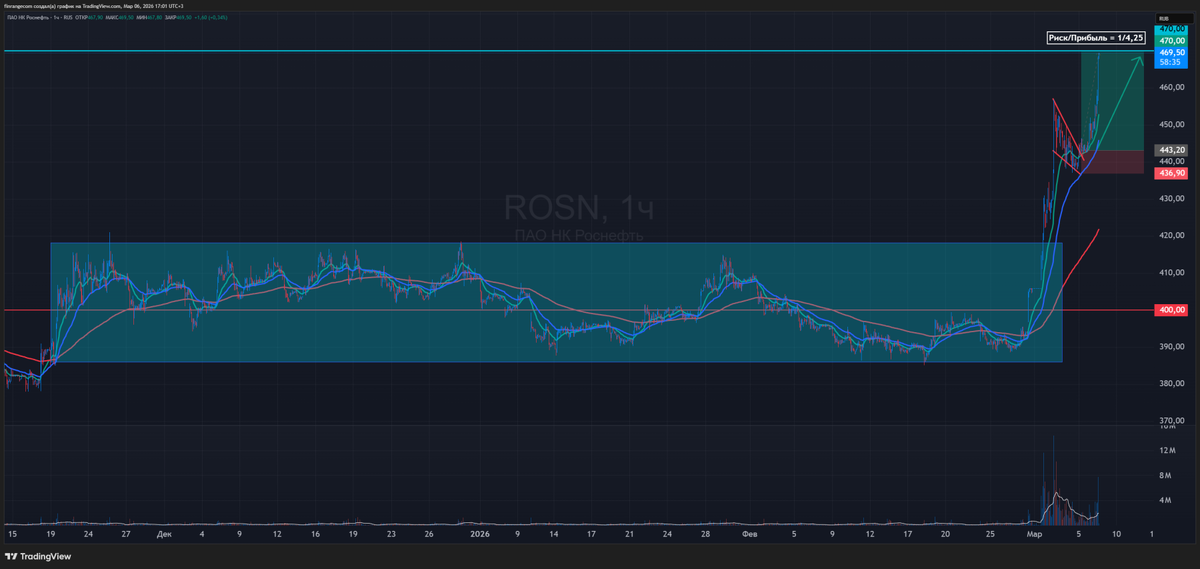Click the 28 date label on time axis
Viewport: 1200px width, 569px height.
705,534
